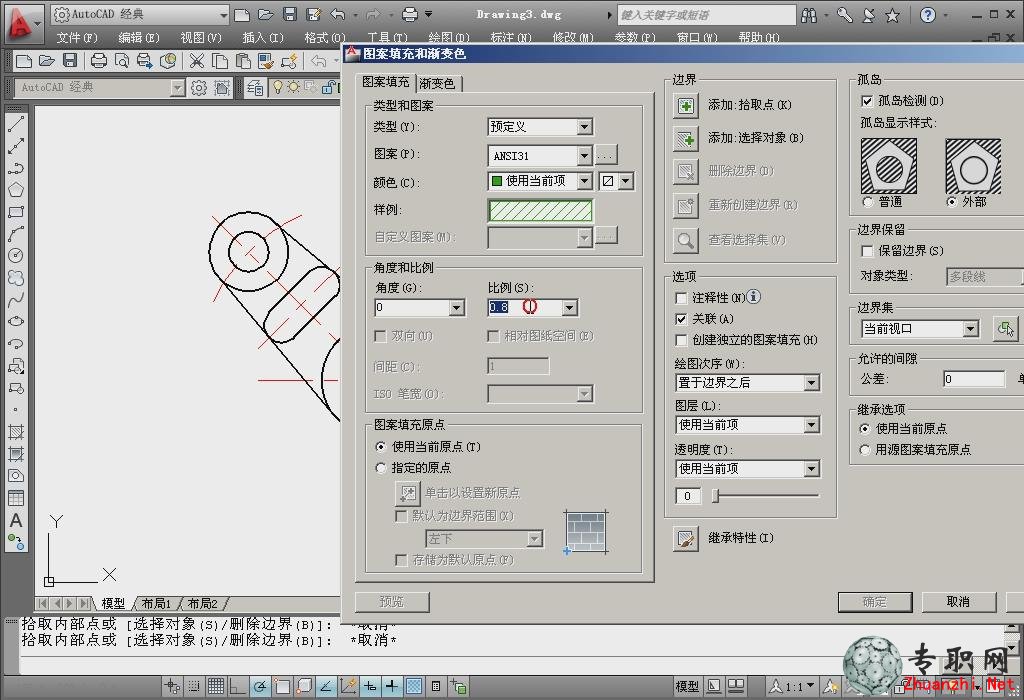Select the Spline drawing tool

pos(16,300)
